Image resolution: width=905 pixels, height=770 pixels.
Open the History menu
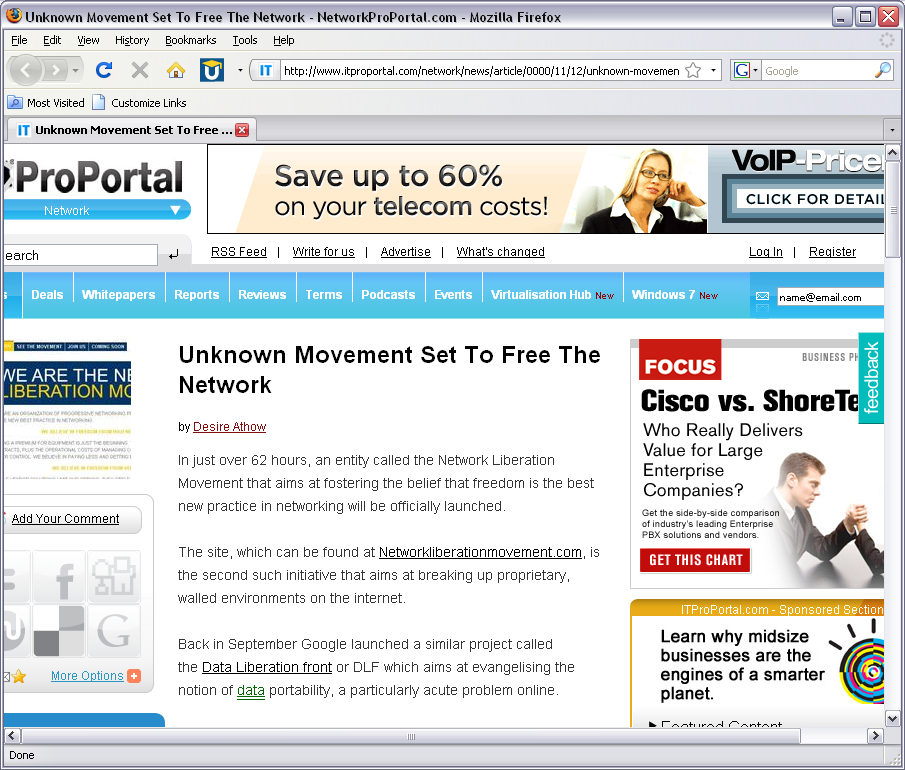coord(131,40)
